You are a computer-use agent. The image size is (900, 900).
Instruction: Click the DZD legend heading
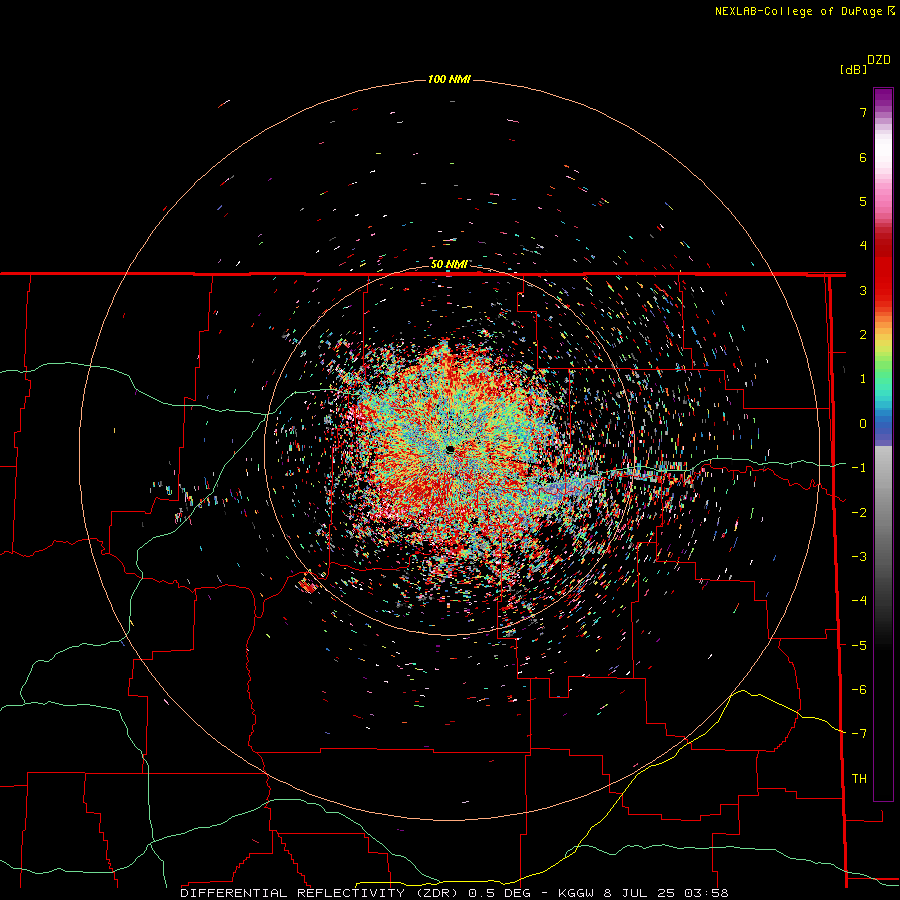pos(879,60)
